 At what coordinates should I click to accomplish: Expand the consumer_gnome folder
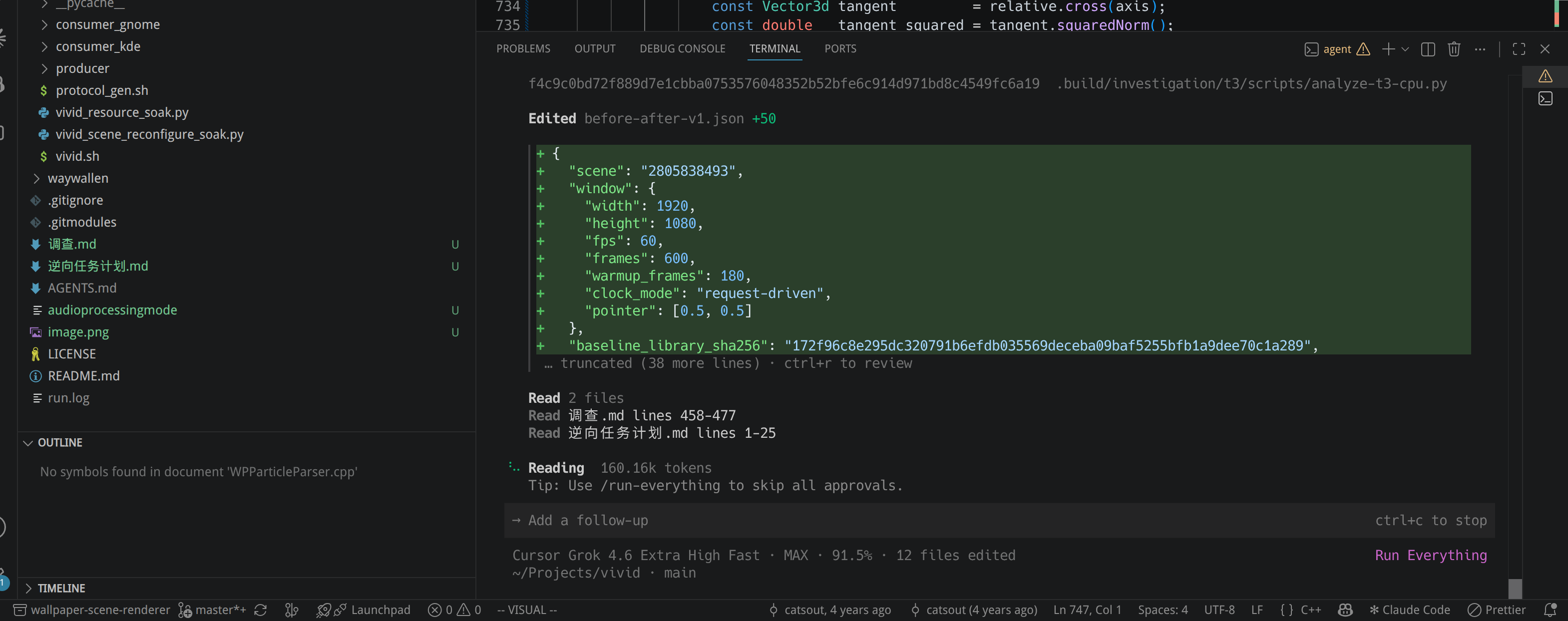pos(108,24)
